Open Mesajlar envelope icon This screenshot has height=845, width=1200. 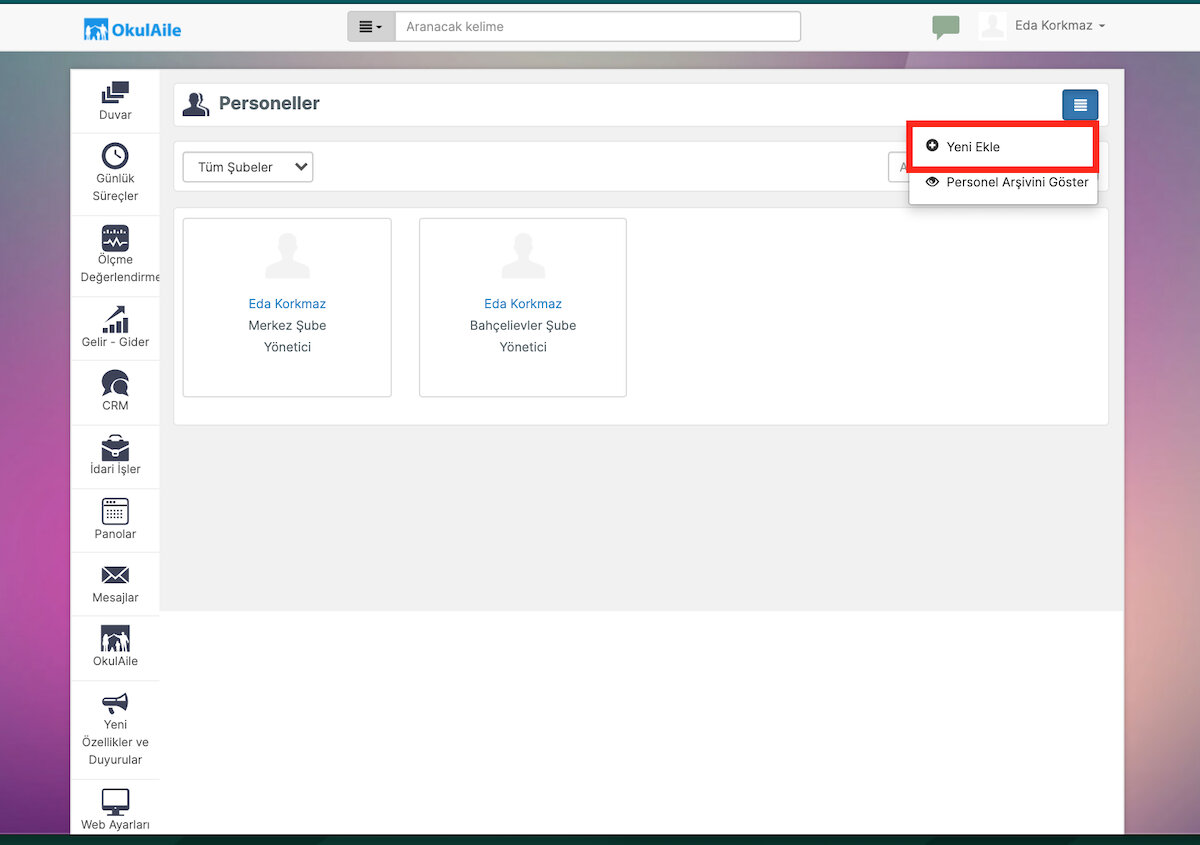coord(115,575)
